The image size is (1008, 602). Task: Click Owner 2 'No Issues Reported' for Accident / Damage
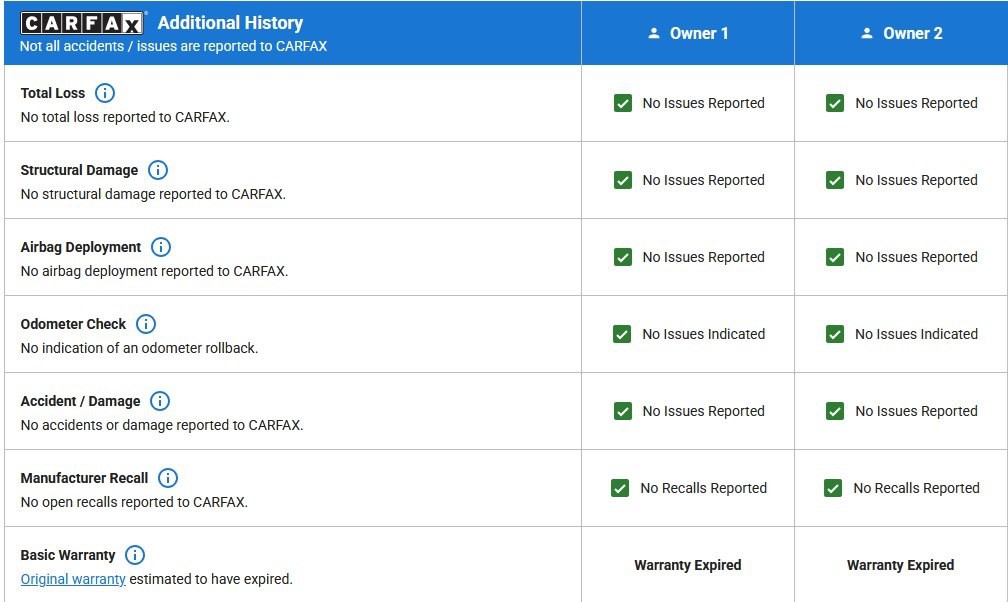pyautogui.click(x=916, y=411)
